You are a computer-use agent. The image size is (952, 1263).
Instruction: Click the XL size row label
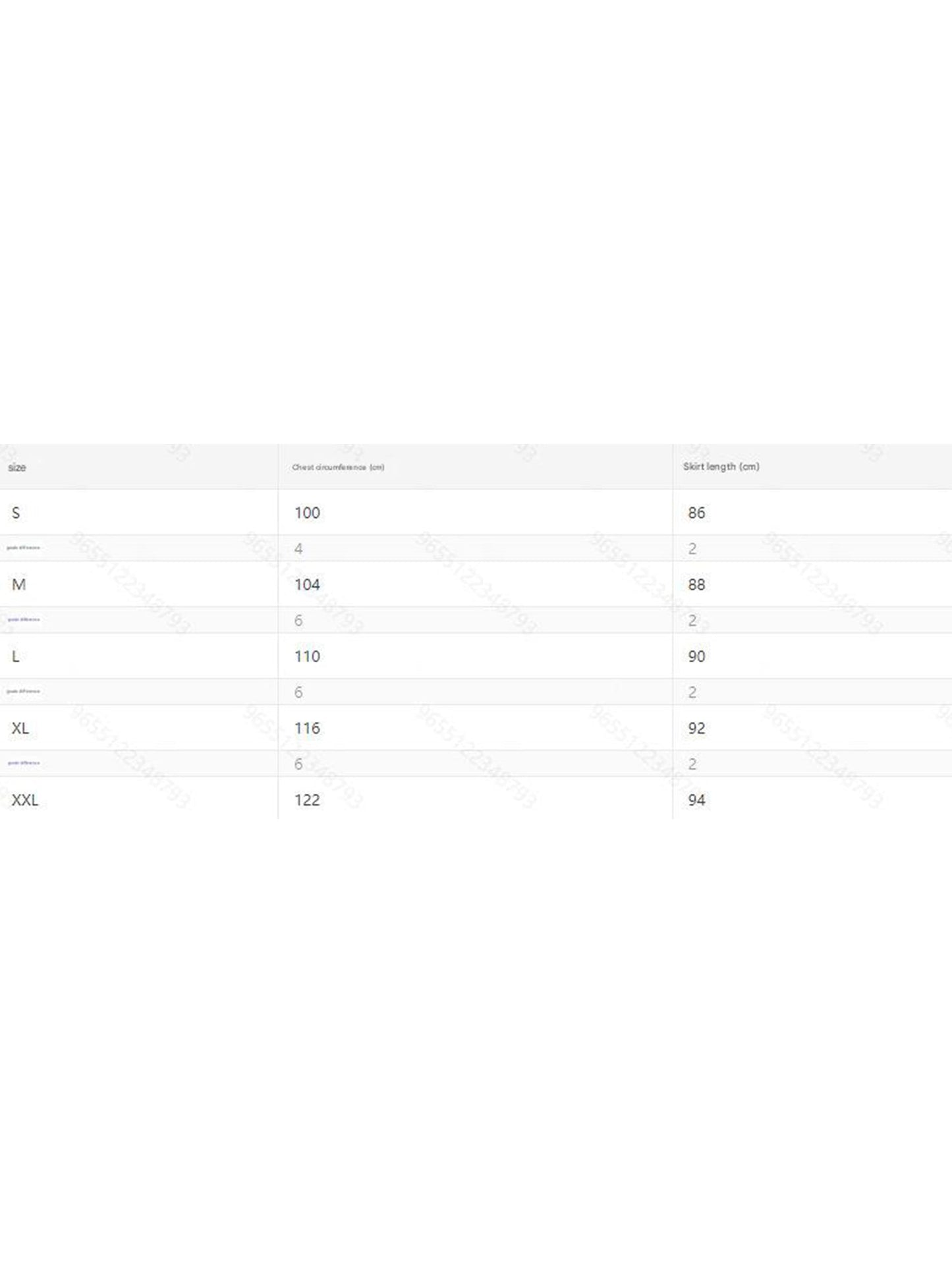point(20,728)
